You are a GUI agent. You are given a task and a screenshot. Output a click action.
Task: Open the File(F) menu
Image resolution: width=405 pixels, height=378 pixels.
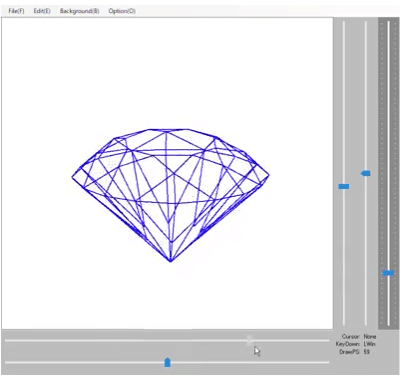[16, 11]
